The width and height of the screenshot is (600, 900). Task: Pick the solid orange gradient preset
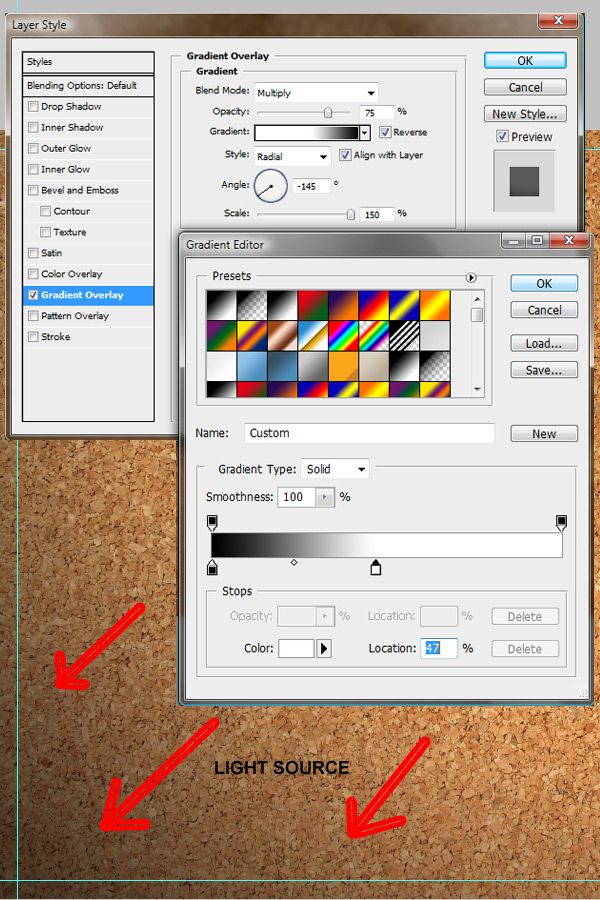click(x=344, y=366)
